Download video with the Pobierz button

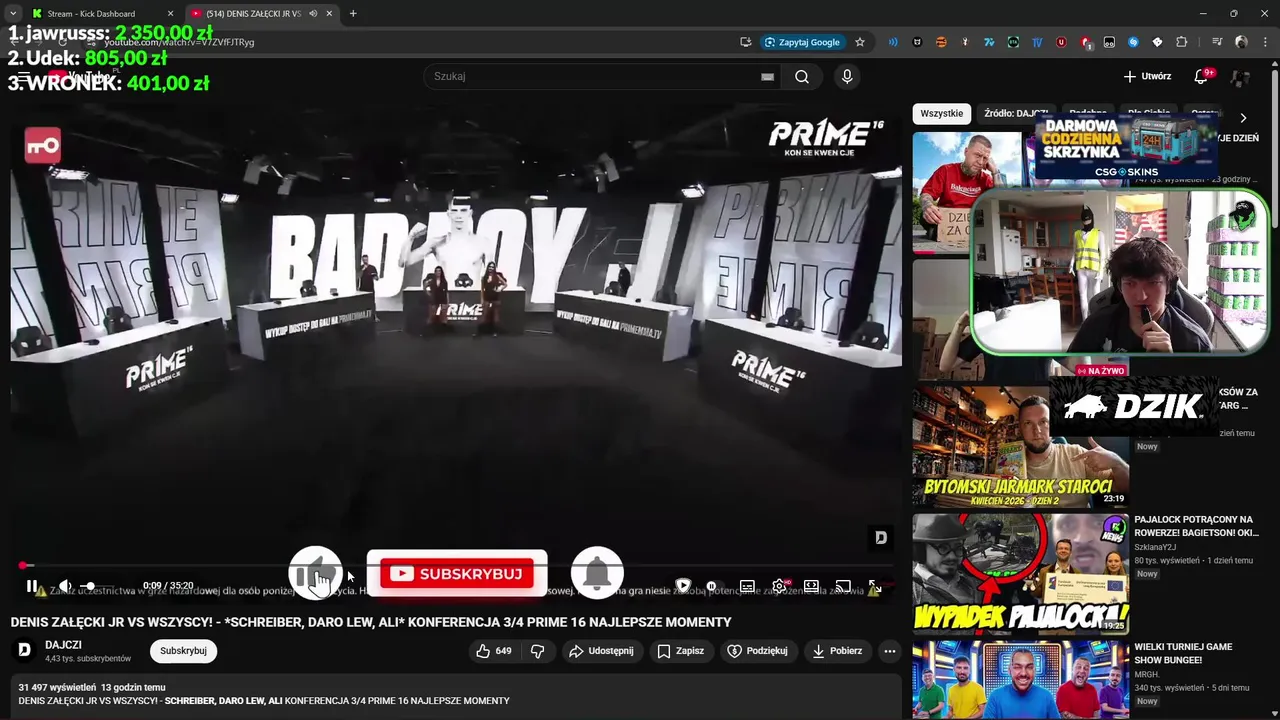[x=837, y=651]
